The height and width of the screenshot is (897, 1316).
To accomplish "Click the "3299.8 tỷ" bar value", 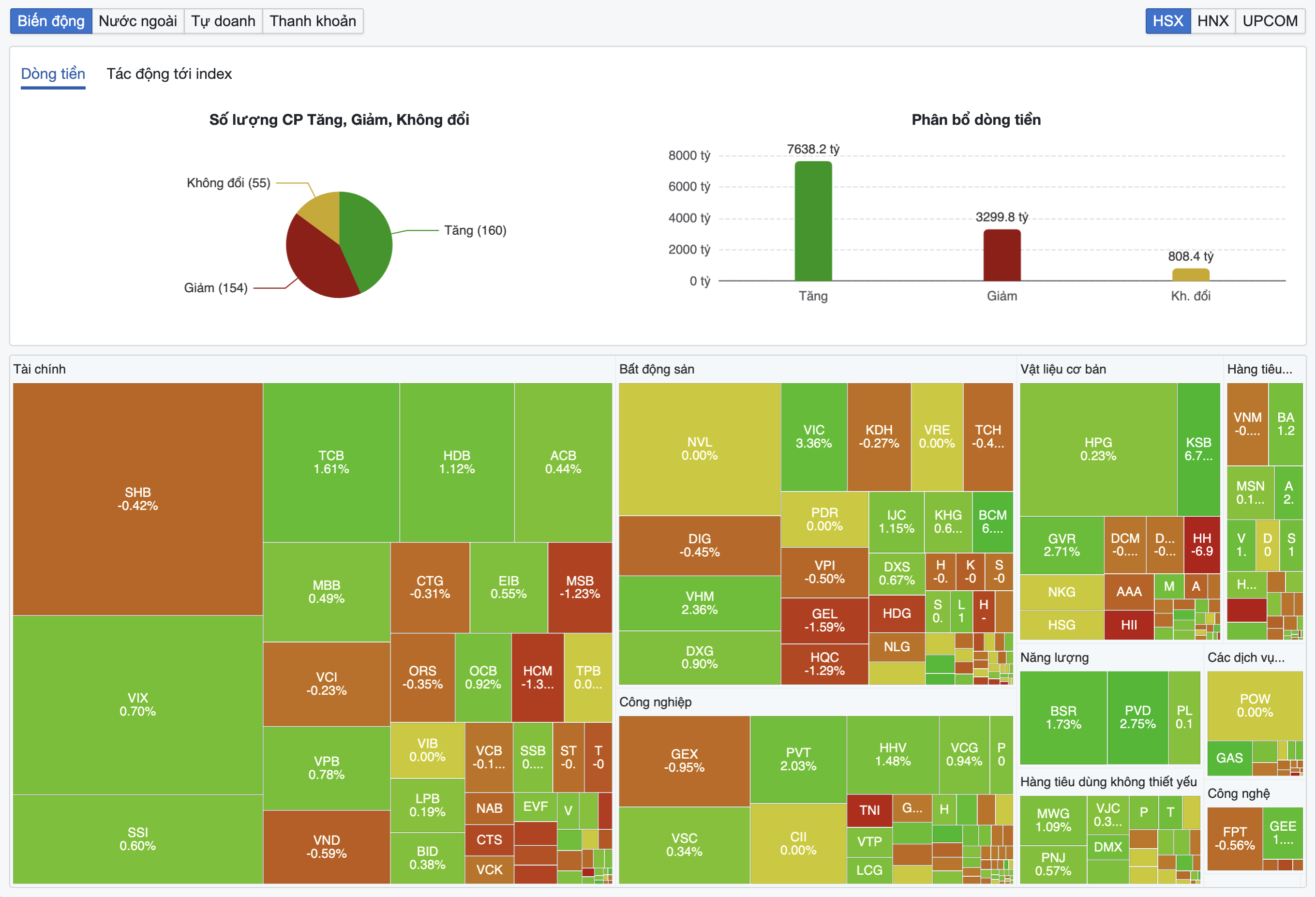I will click(1002, 217).
